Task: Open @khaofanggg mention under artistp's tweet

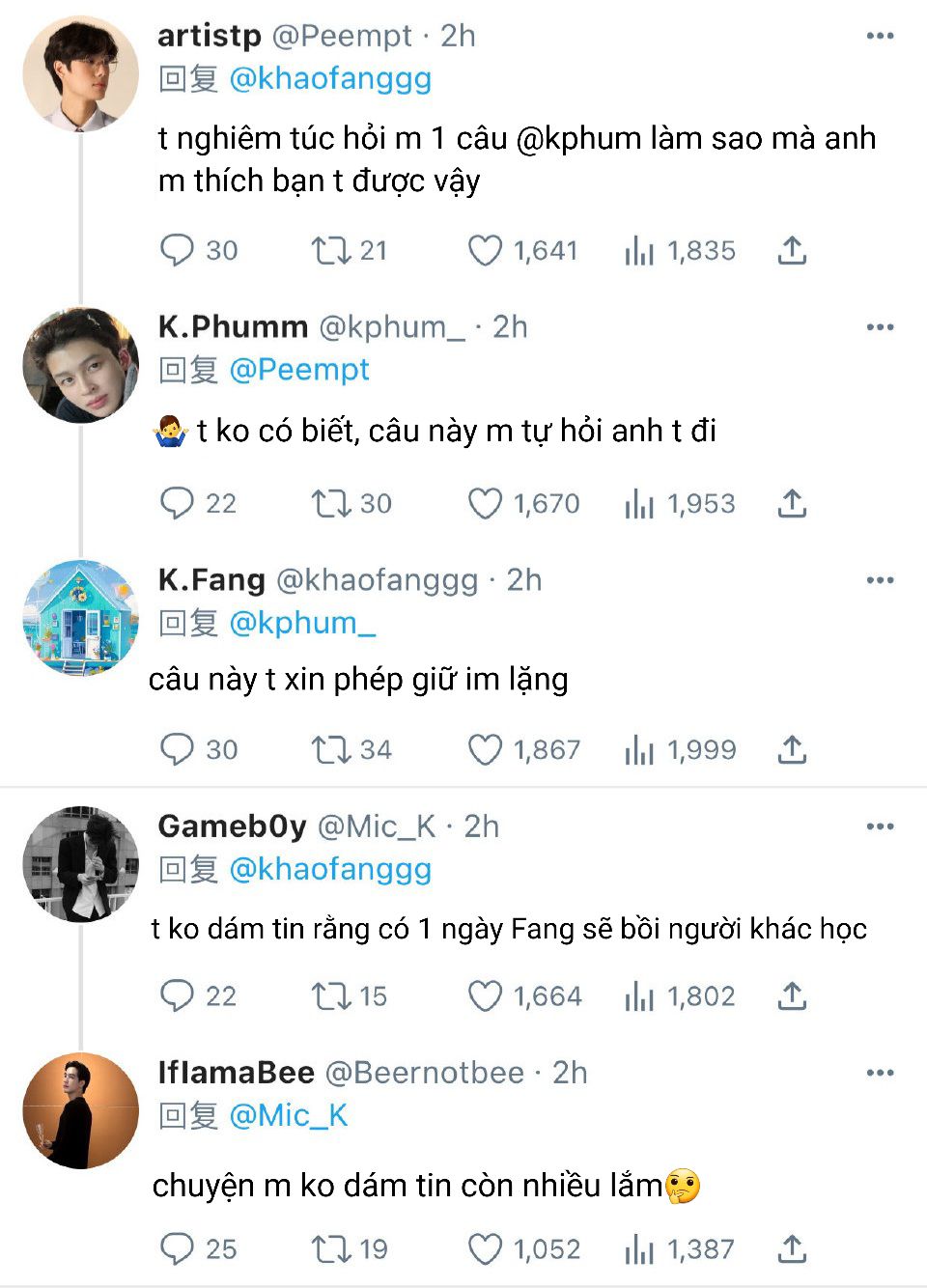Action: [330, 78]
